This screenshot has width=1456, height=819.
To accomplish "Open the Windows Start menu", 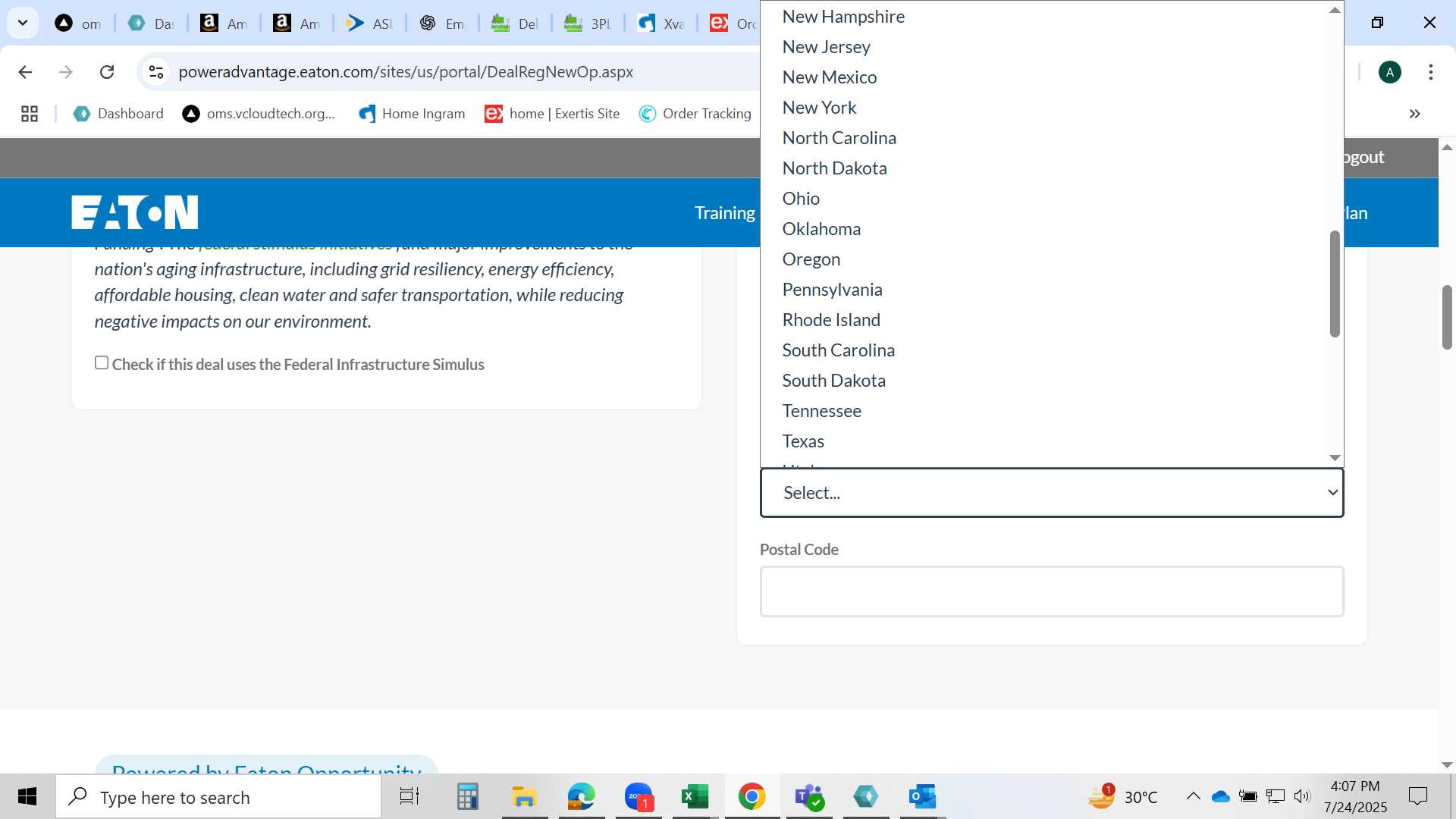I will [27, 796].
